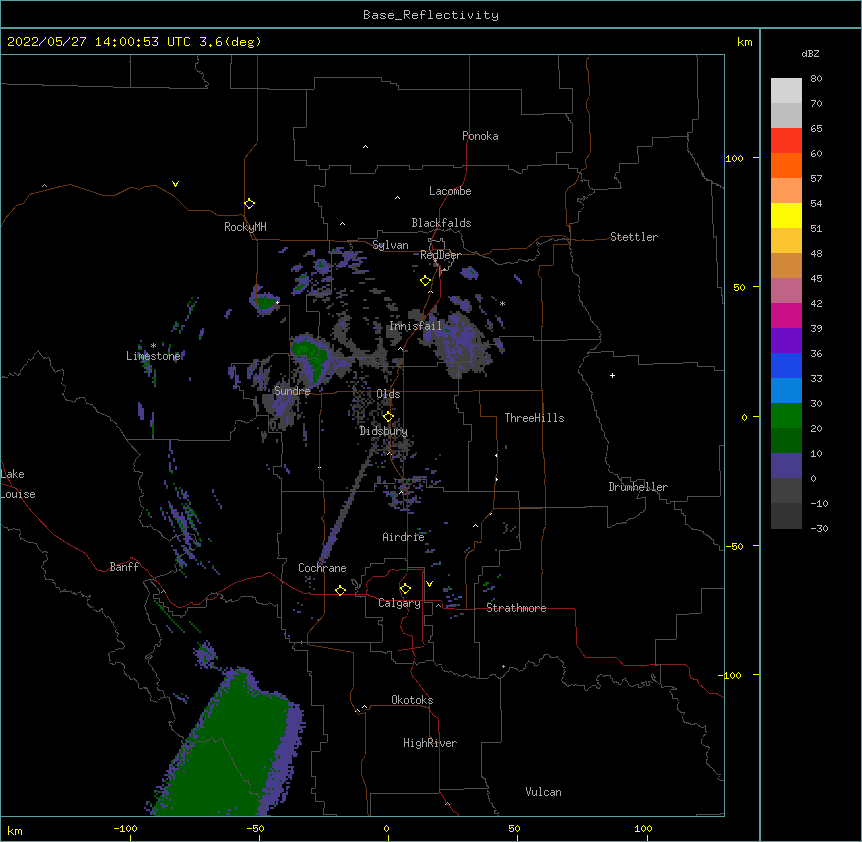862x842 pixels.
Task: Click the Blackfalds city label
Action: click(441, 223)
